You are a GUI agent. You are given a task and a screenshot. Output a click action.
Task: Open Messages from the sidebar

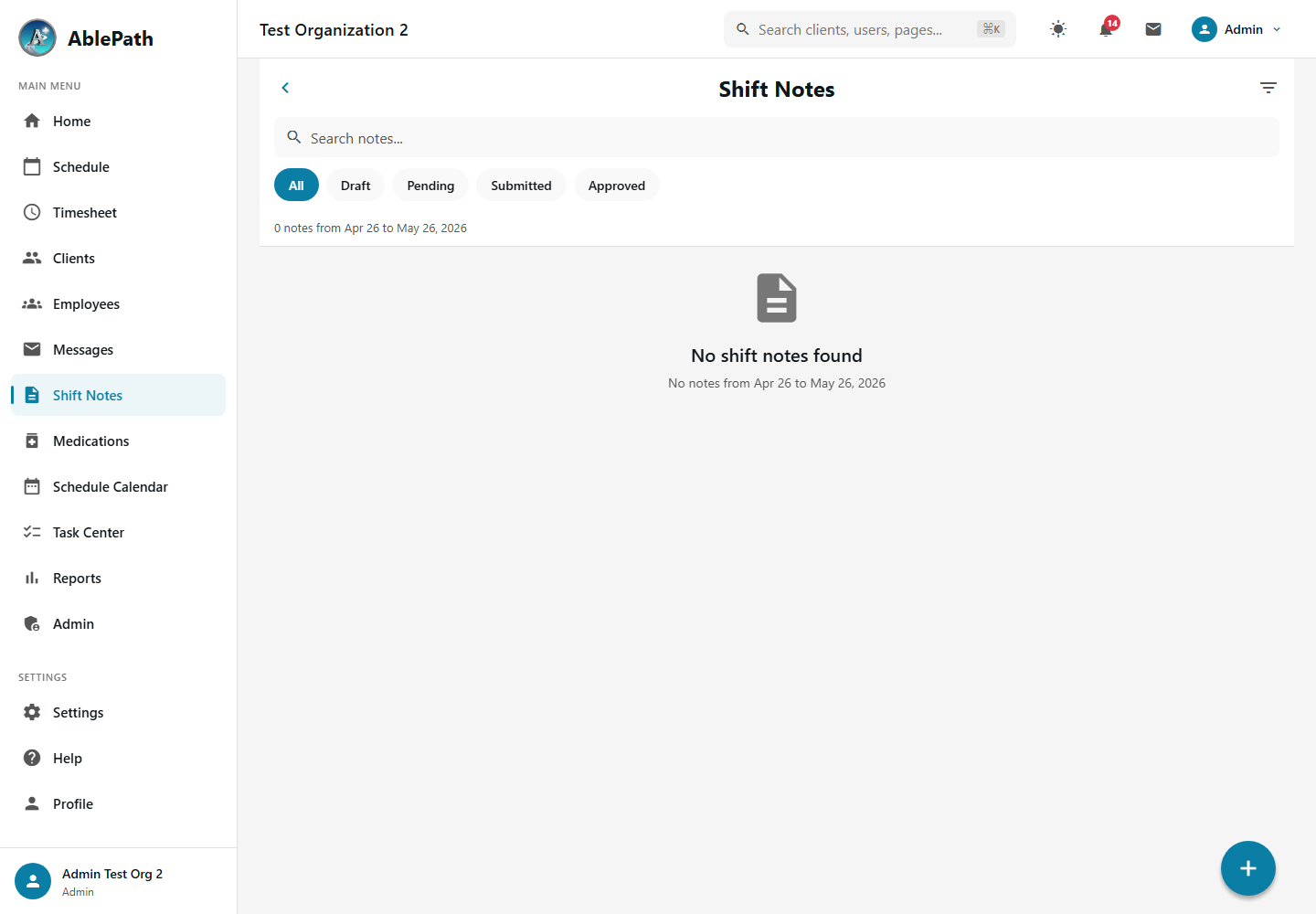(118, 349)
